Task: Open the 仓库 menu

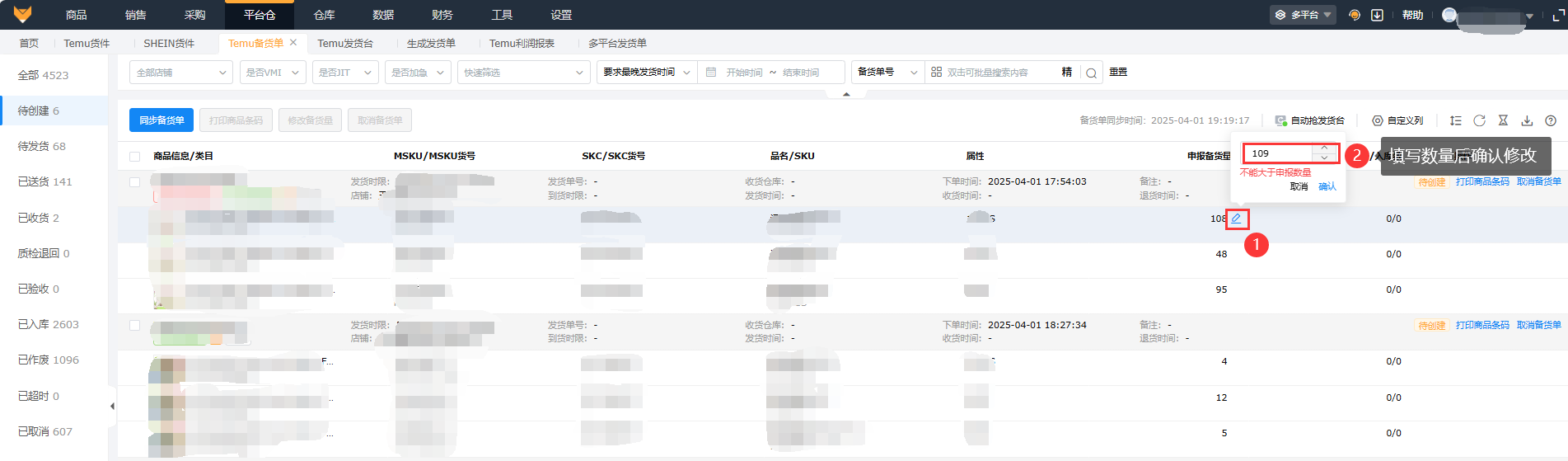Action: point(324,15)
